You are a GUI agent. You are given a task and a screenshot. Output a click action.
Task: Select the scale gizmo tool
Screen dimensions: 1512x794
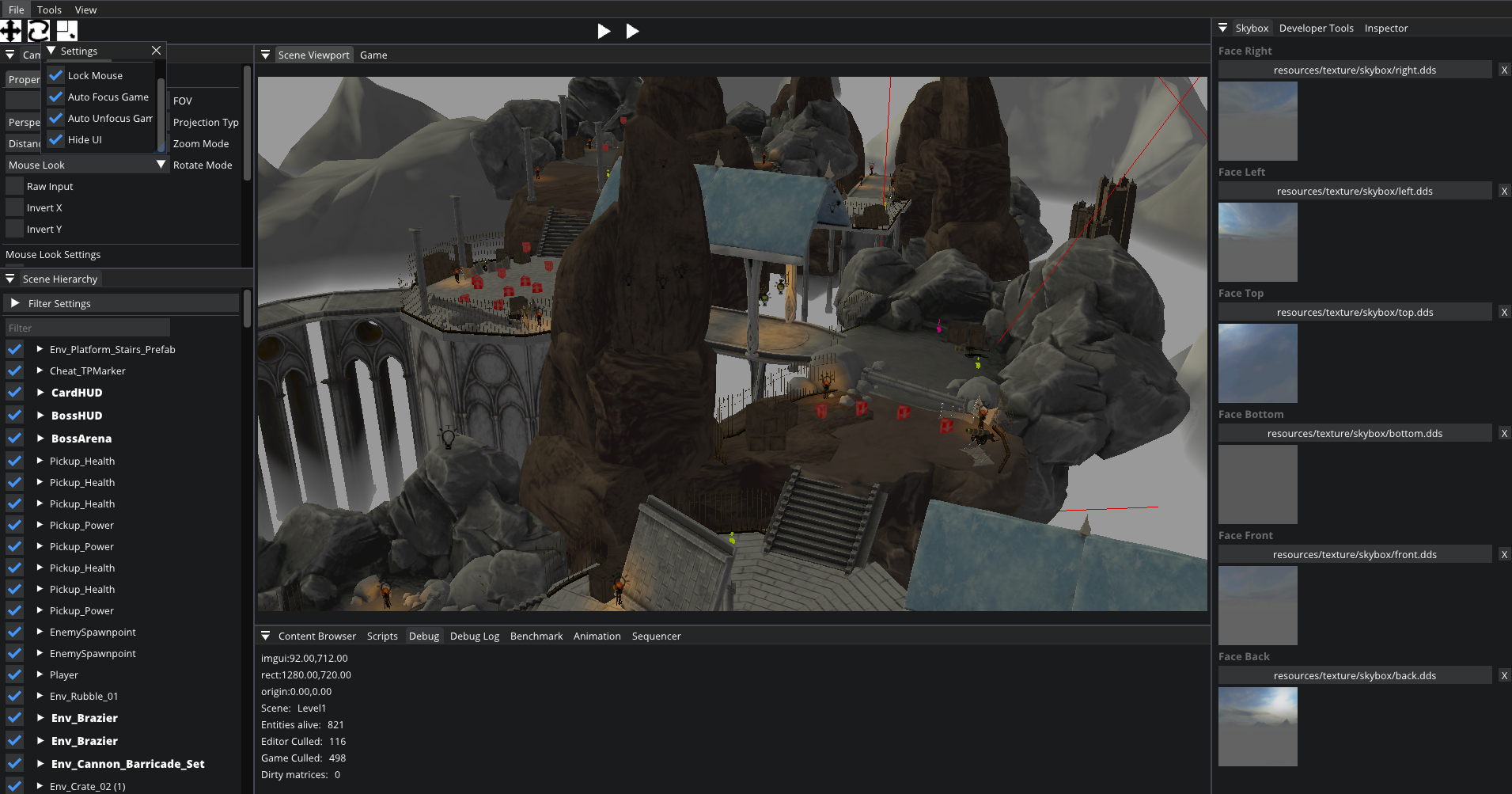(x=67, y=31)
